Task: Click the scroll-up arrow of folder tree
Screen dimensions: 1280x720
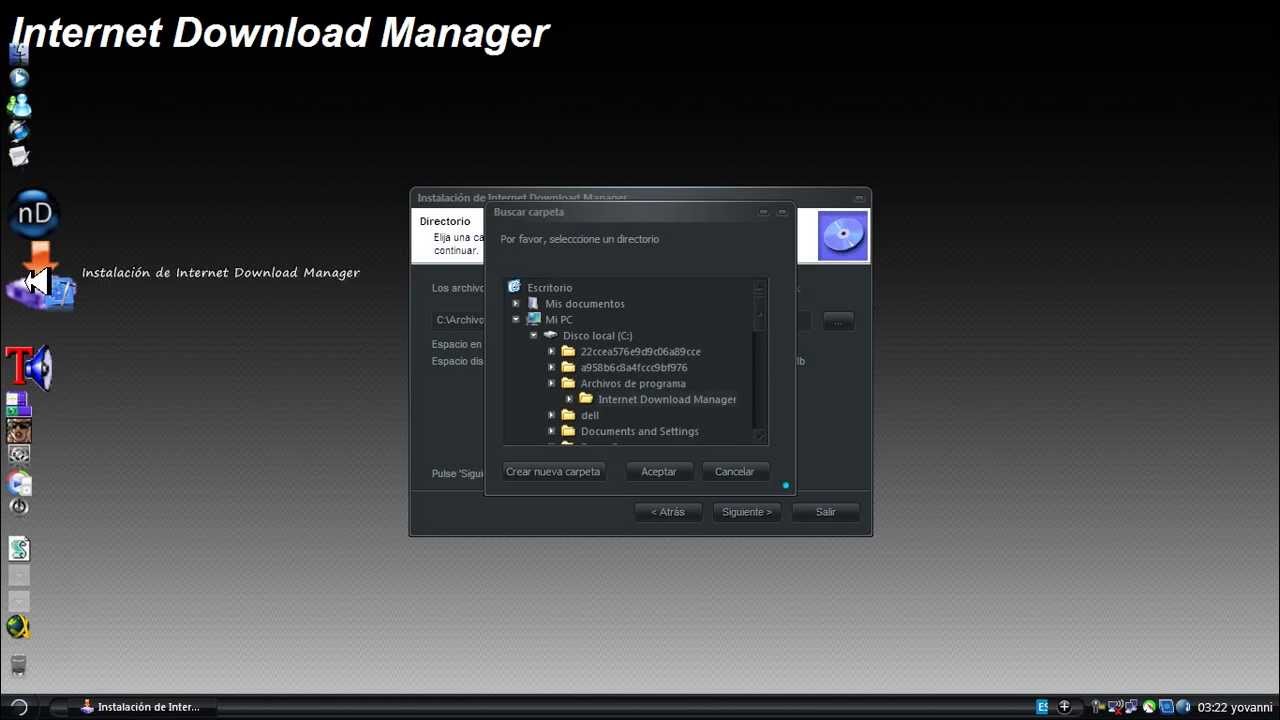Action: coord(759,288)
